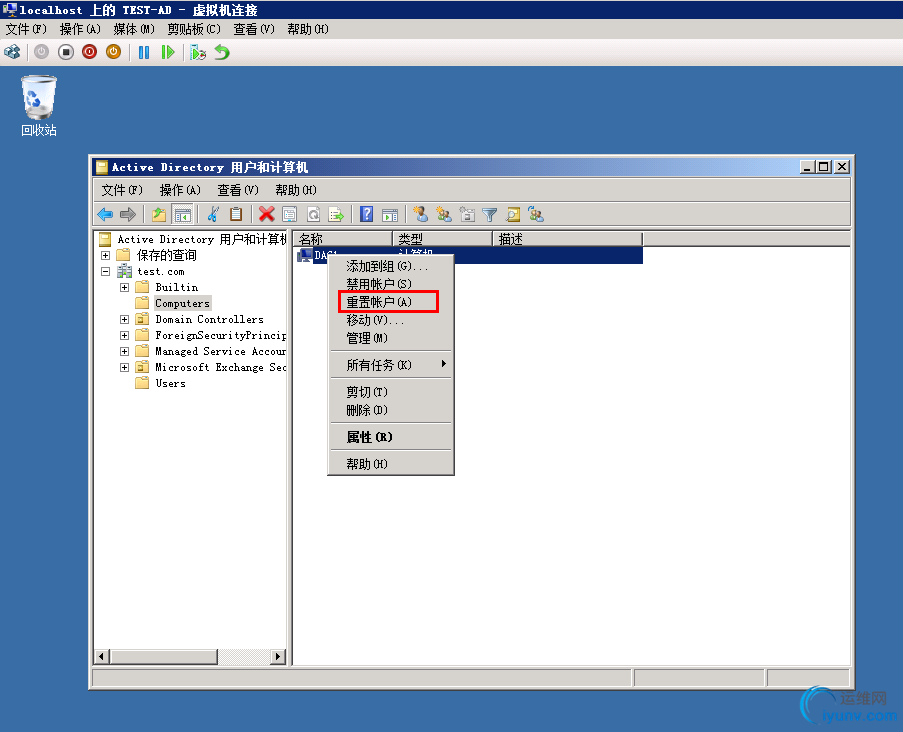Open 帮助(H) menu in the Active Directory window

pos(296,190)
